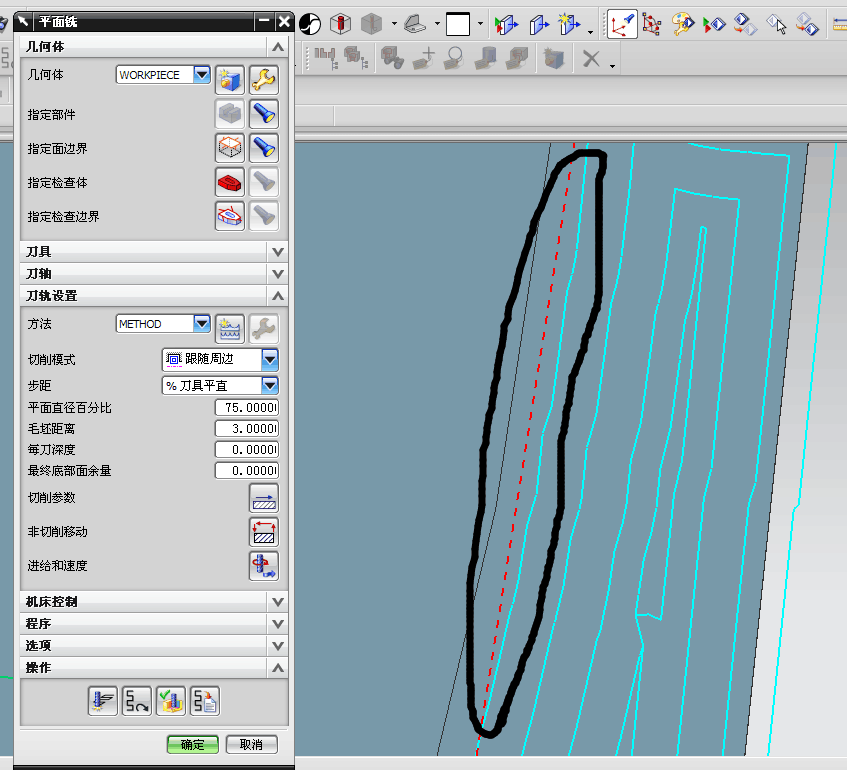Click the black-white circular toolbar icon
Image resolution: width=847 pixels, height=770 pixels.
coord(310,24)
